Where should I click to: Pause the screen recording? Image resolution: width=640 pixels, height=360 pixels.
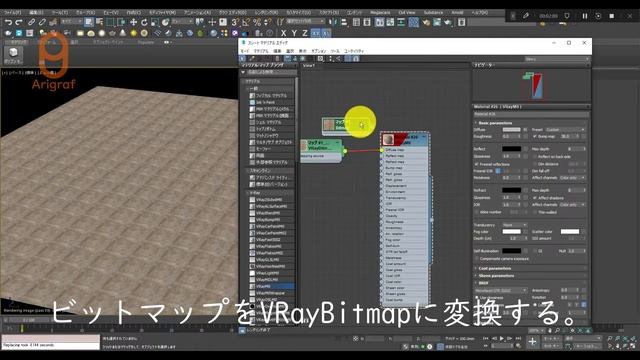click(584, 16)
